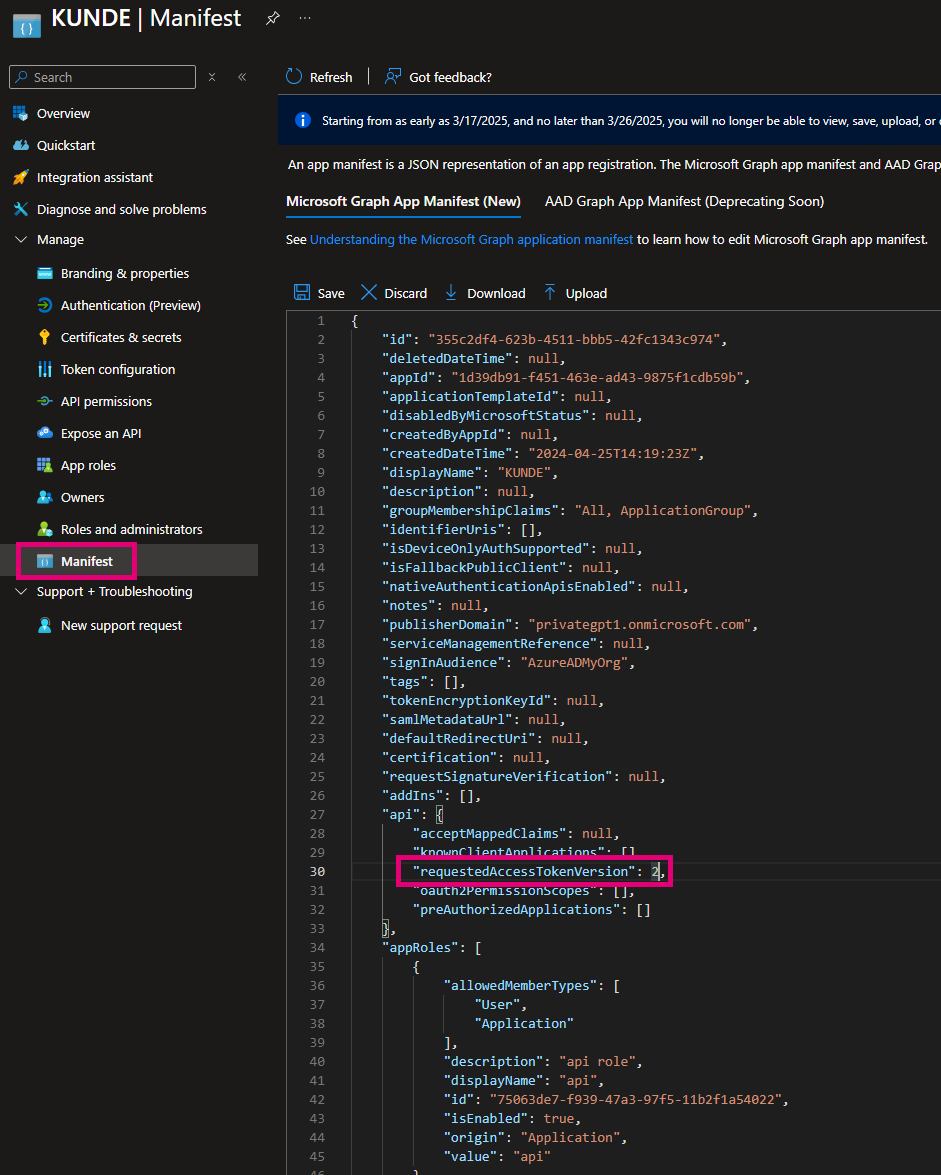The width and height of the screenshot is (941, 1175).
Task: Open Certificates & secrets in the sidebar
Action: click(x=121, y=337)
